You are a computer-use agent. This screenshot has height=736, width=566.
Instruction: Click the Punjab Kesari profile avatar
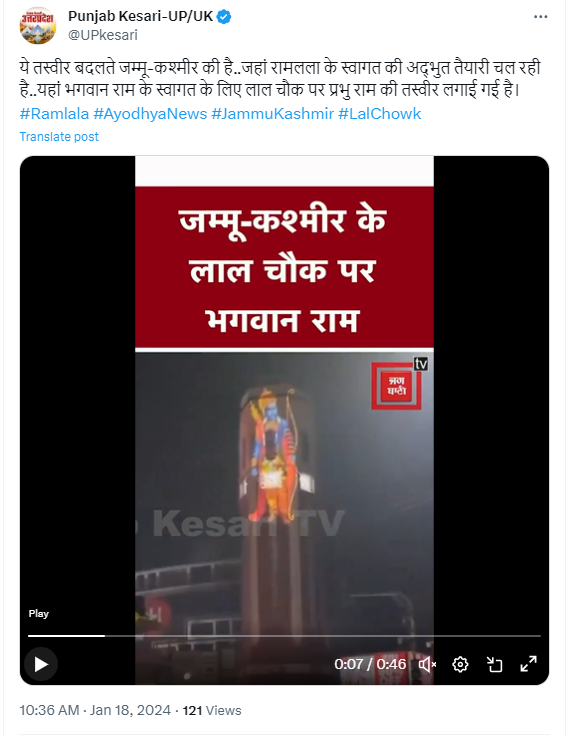click(x=38, y=25)
